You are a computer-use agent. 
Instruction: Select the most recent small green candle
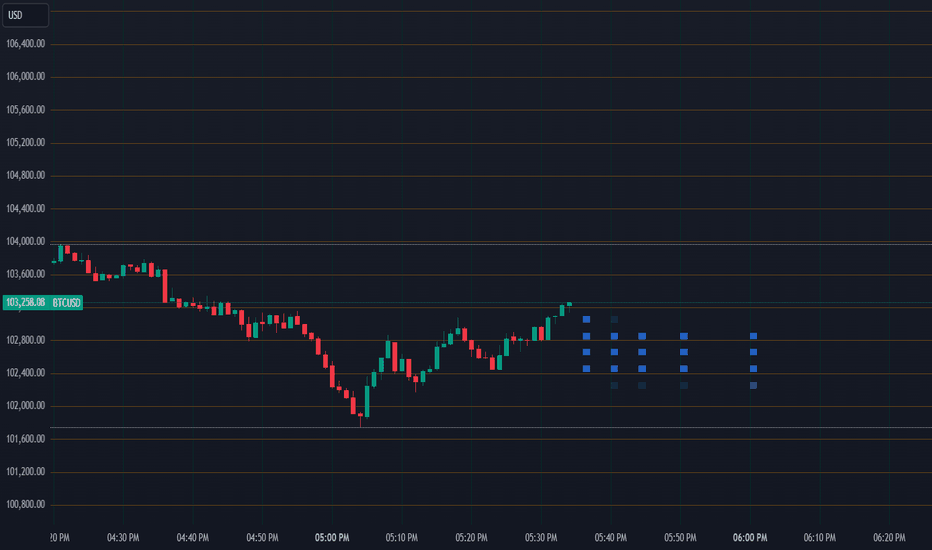coord(569,304)
